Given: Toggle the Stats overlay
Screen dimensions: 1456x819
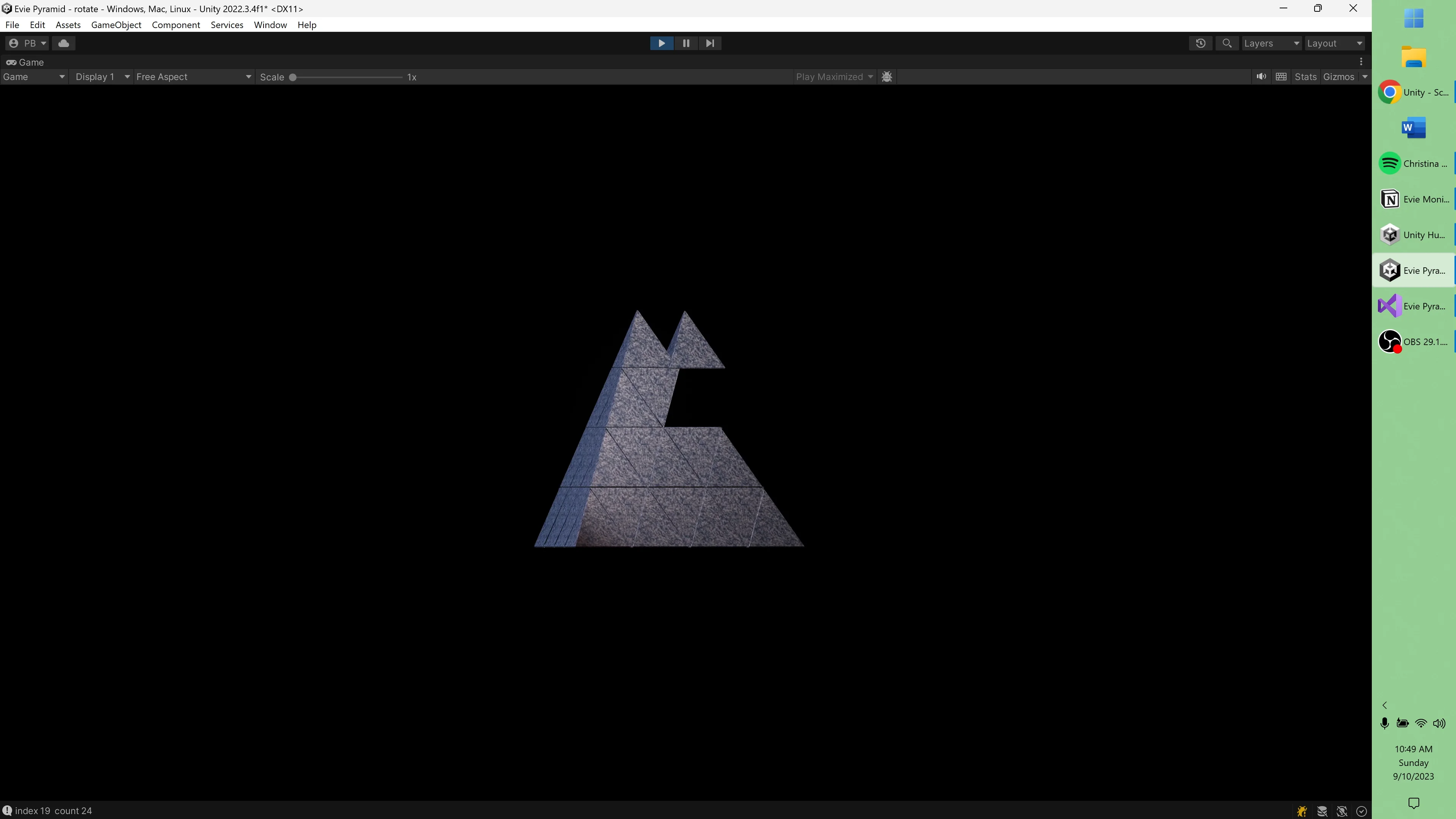Looking at the screenshot, I should [x=1306, y=77].
